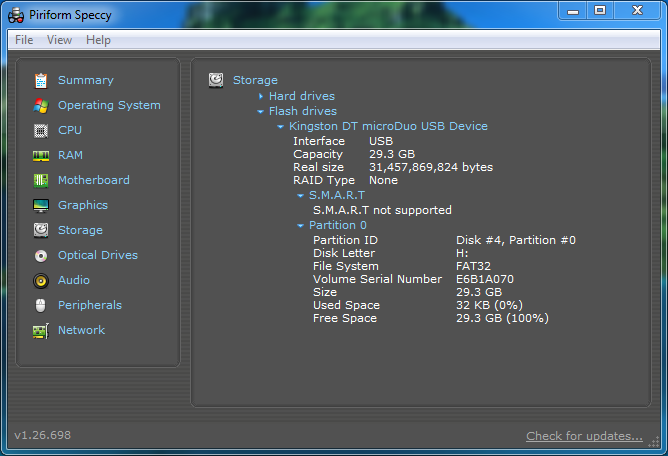Collapse the Flash drives section
Viewport: 668px width, 456px height.
click(260, 111)
